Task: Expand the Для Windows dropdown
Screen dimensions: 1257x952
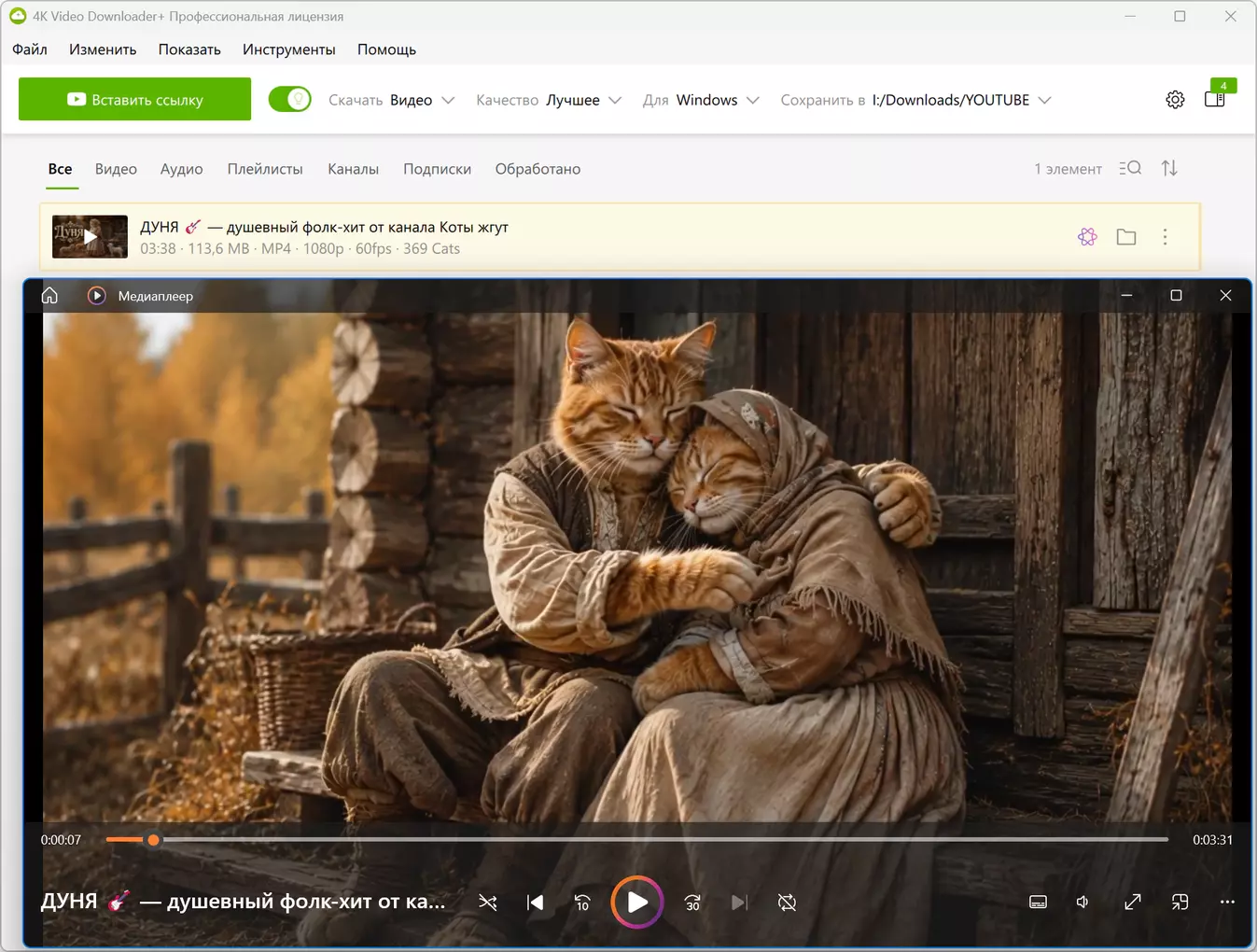Action: (701, 100)
